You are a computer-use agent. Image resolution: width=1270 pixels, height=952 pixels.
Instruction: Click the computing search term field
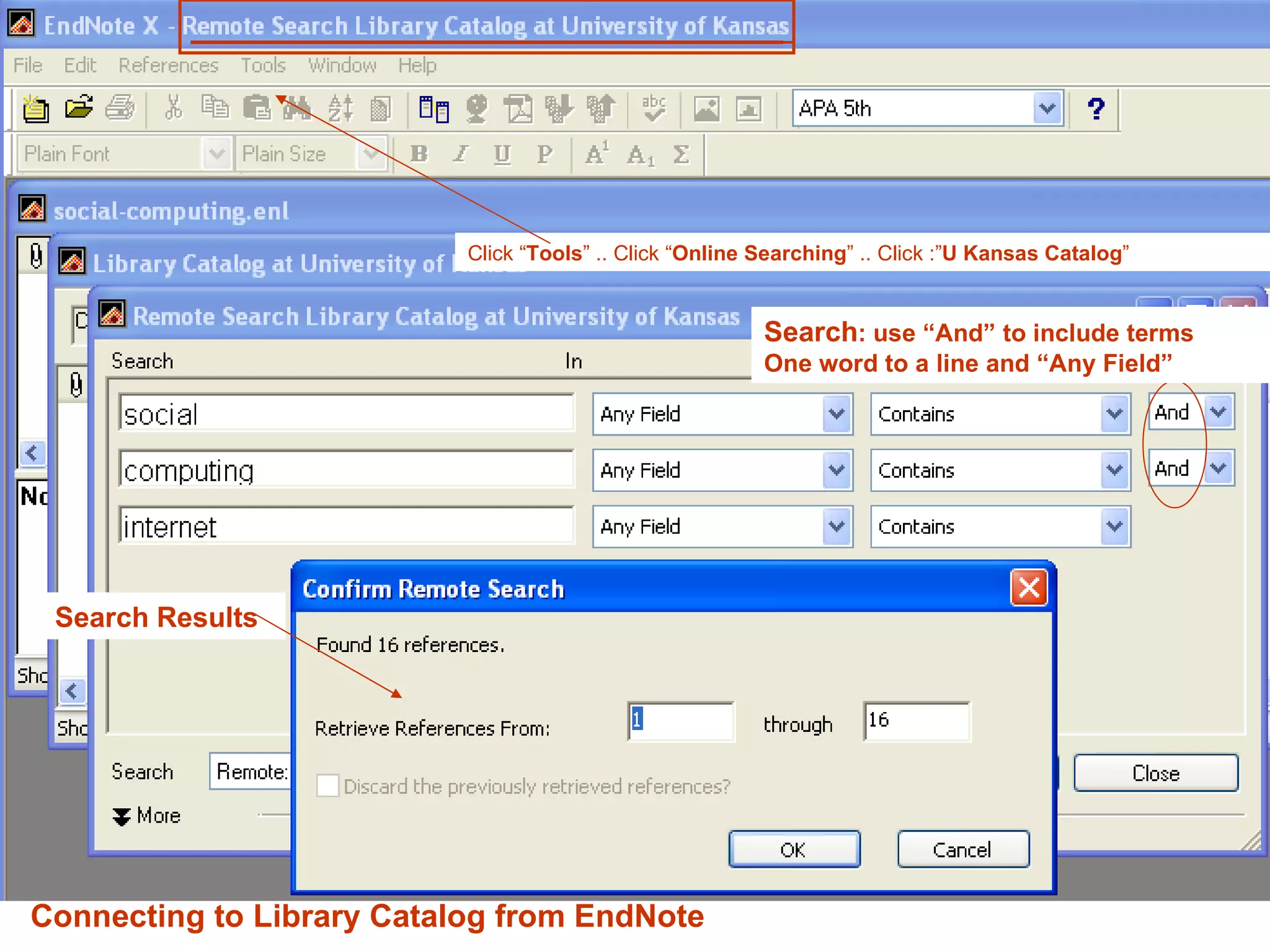[347, 469]
